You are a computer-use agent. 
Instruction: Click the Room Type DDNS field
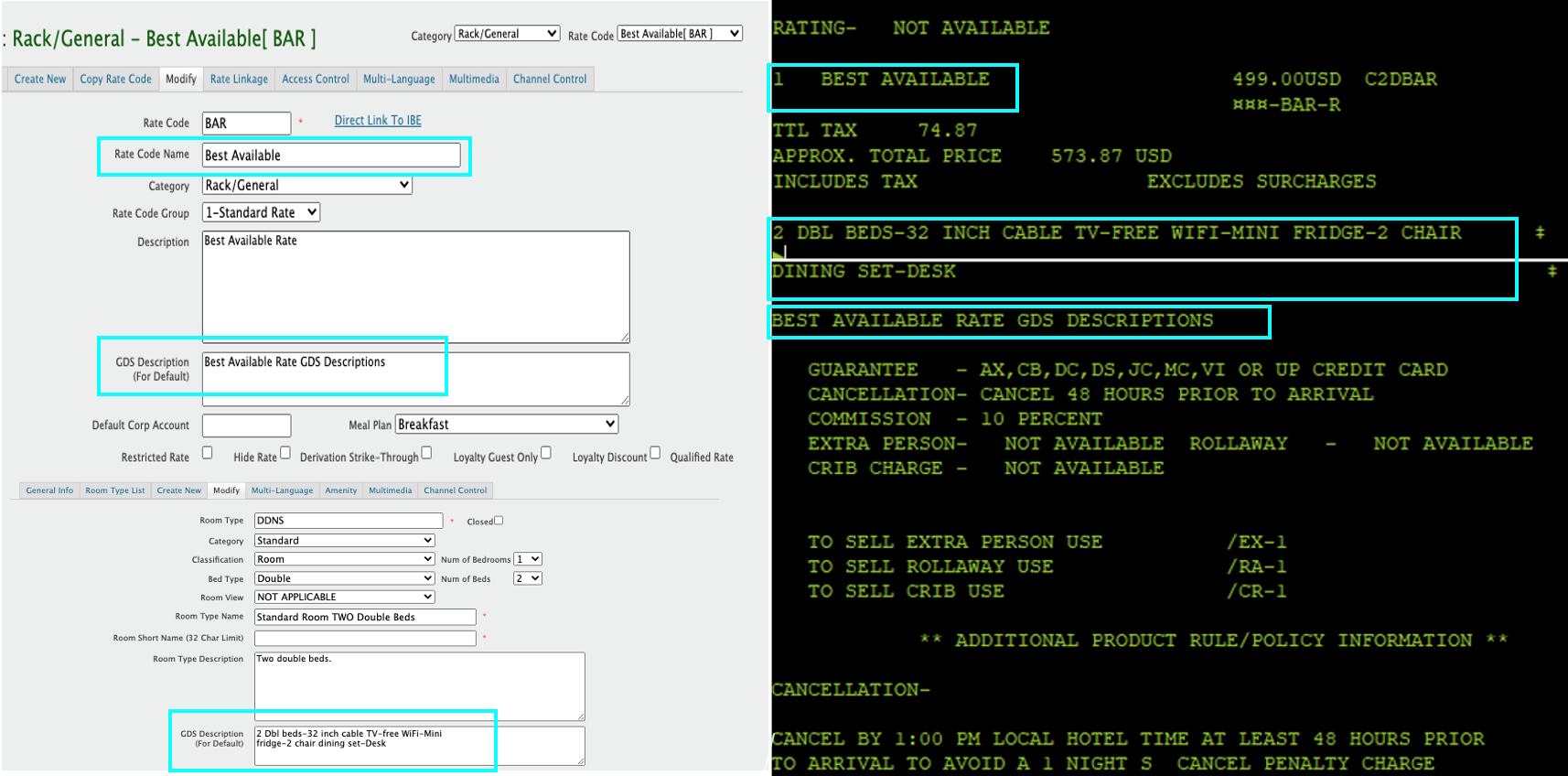(x=349, y=521)
